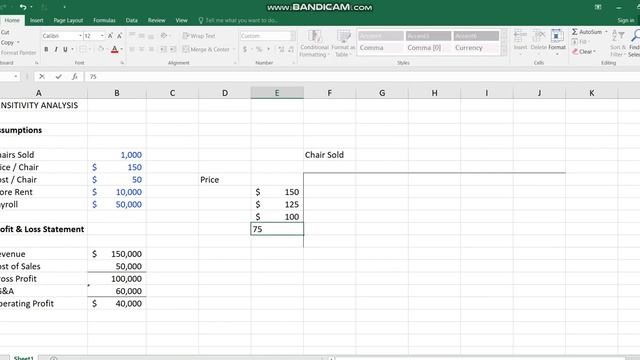Expand Font group dialog launcher
This screenshot has width=640, height=360.
[x=122, y=63]
